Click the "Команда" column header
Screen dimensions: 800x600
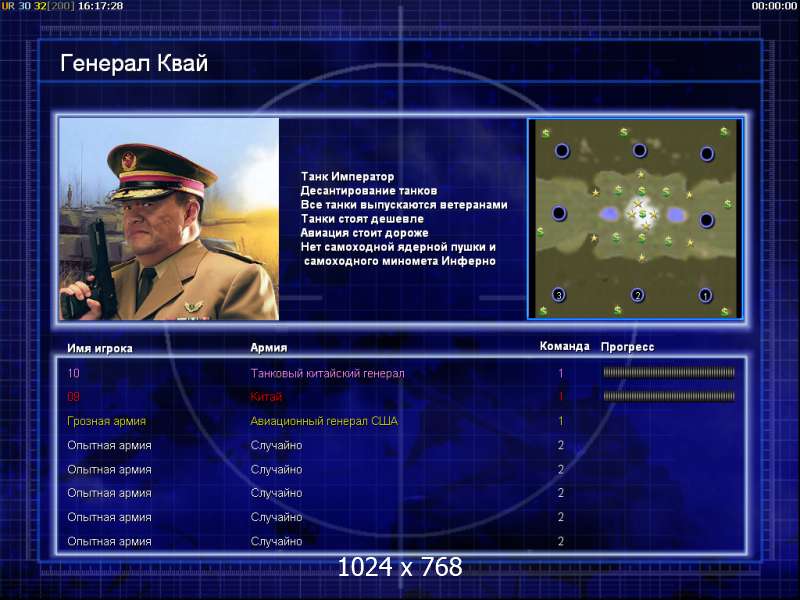564,346
